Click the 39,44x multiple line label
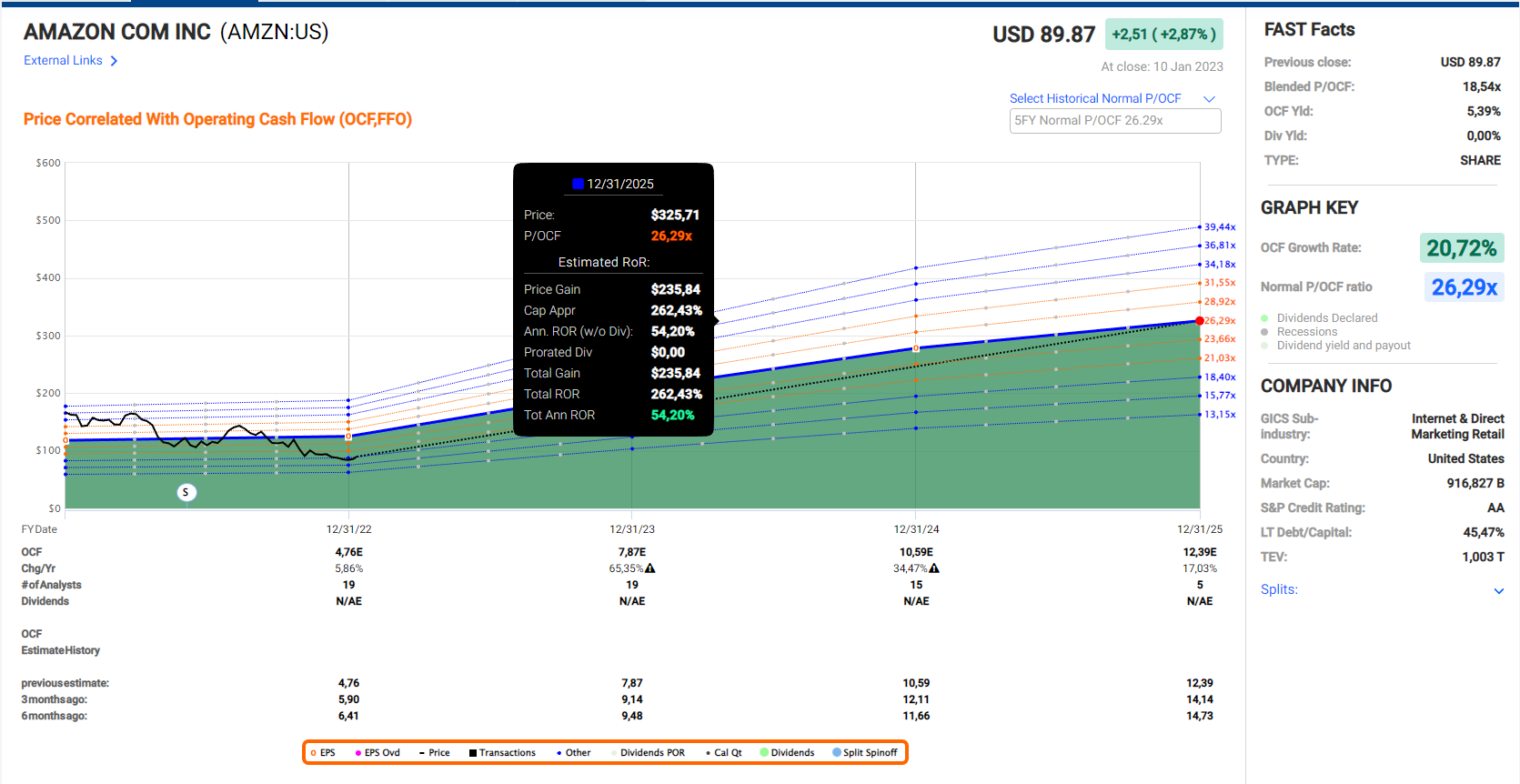The width and height of the screenshot is (1520, 784). 1219,227
